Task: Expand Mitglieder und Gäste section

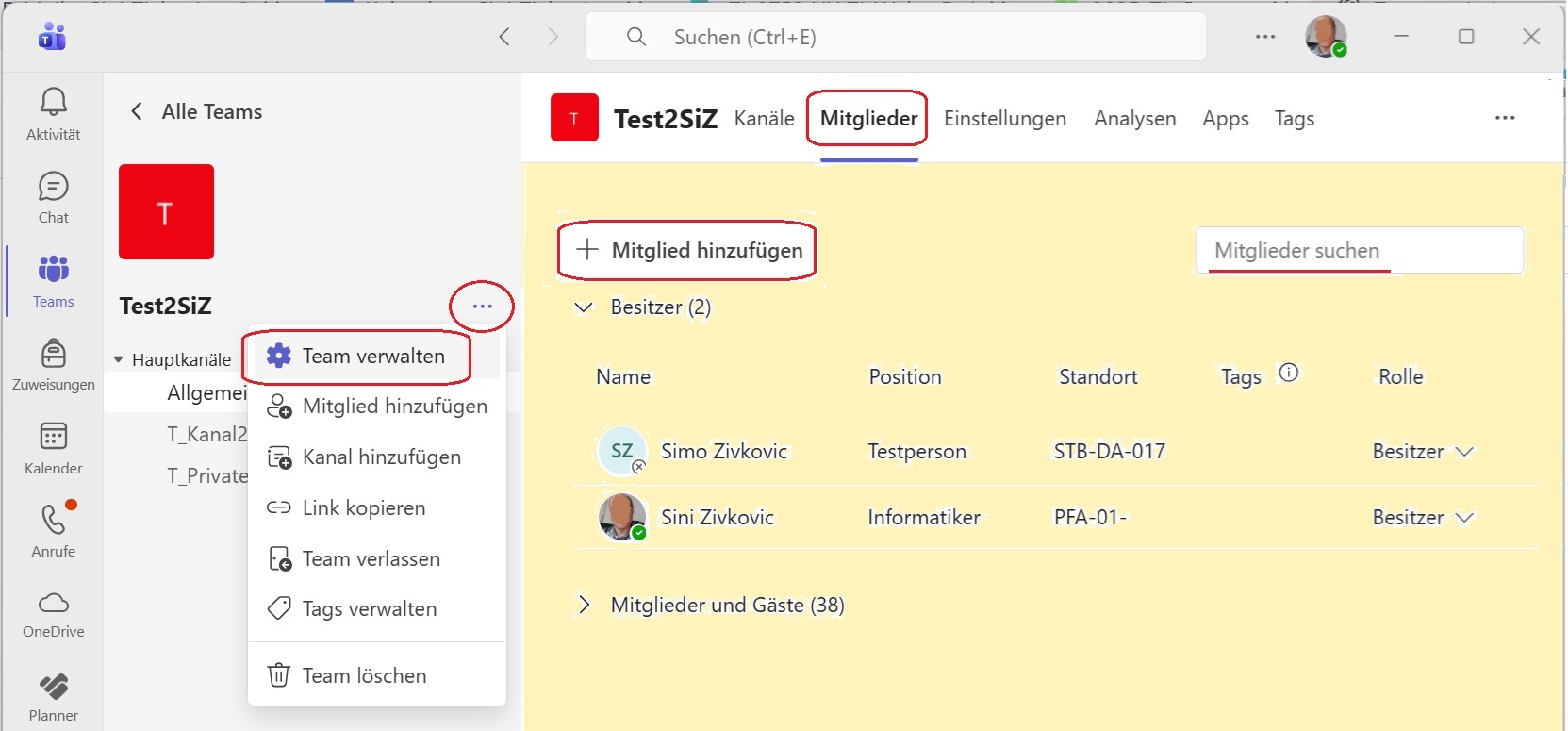Action: point(584,605)
